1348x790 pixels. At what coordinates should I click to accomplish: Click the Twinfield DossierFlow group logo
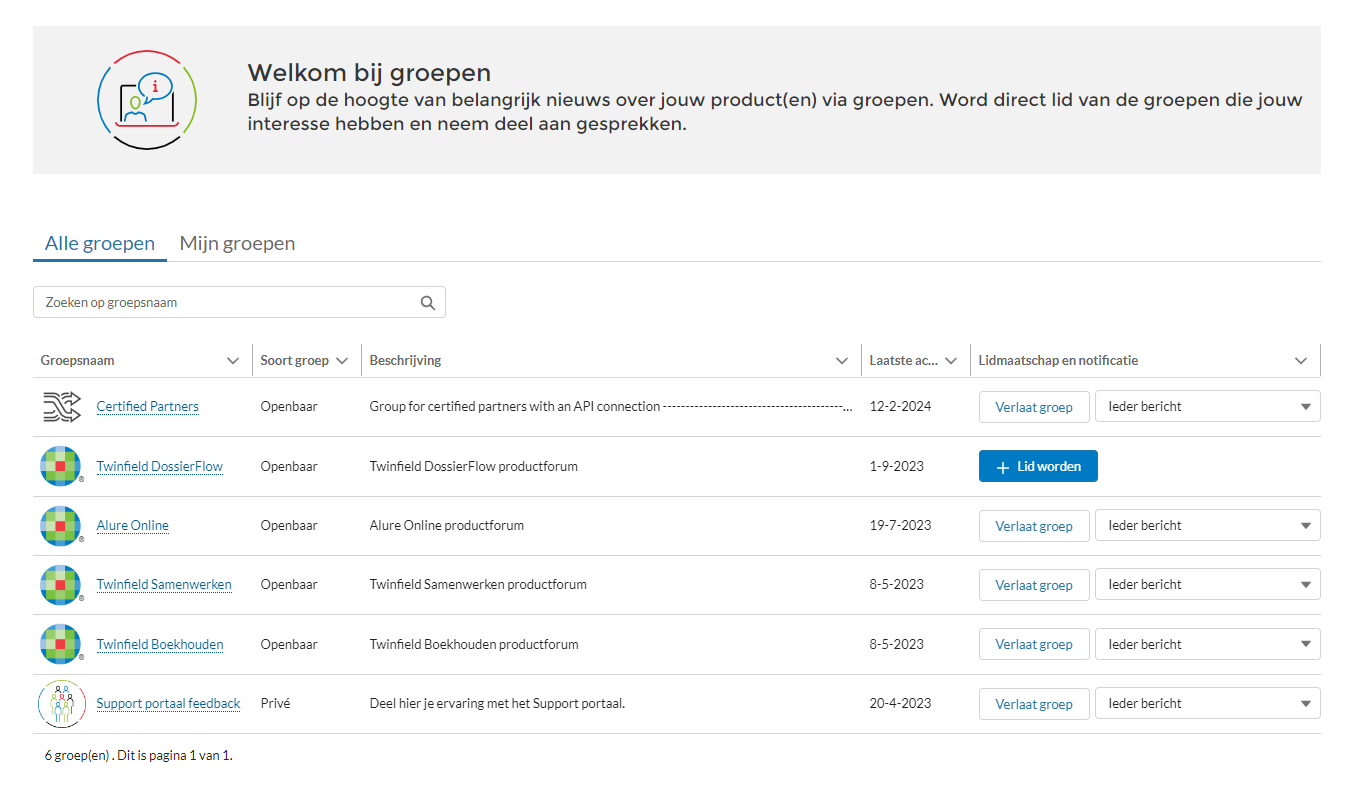[60, 466]
